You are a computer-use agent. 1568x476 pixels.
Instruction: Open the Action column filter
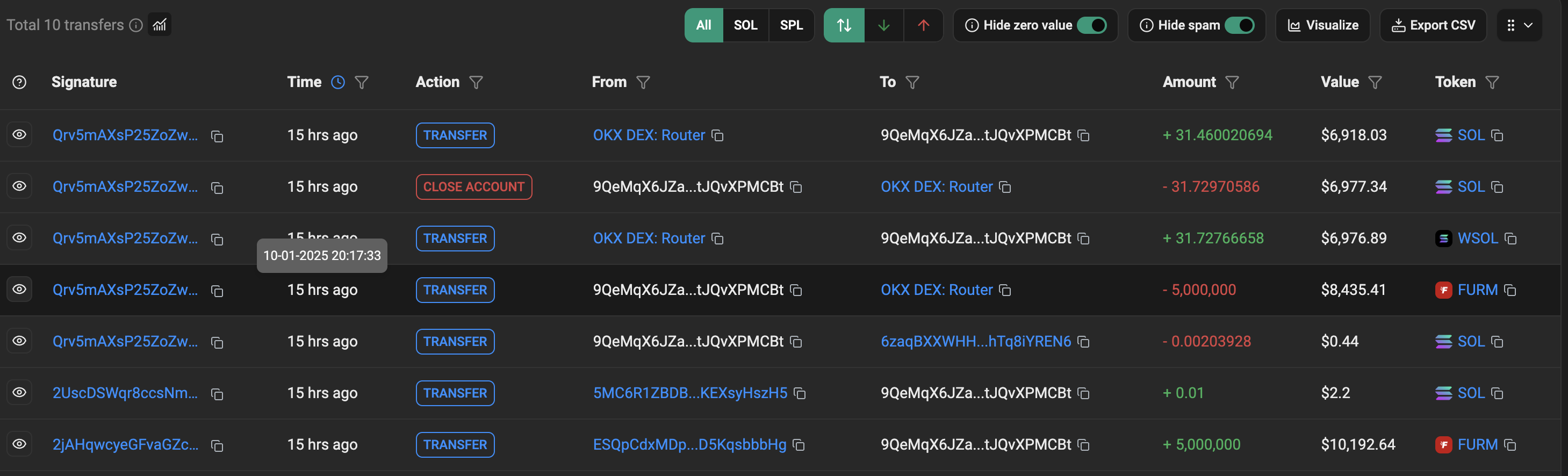(476, 82)
